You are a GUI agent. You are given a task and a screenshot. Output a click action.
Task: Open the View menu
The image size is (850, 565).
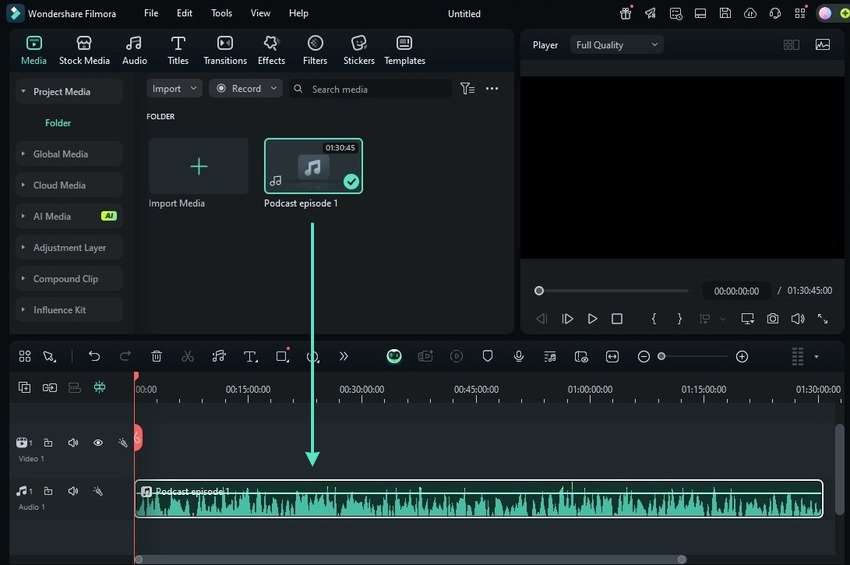260,13
